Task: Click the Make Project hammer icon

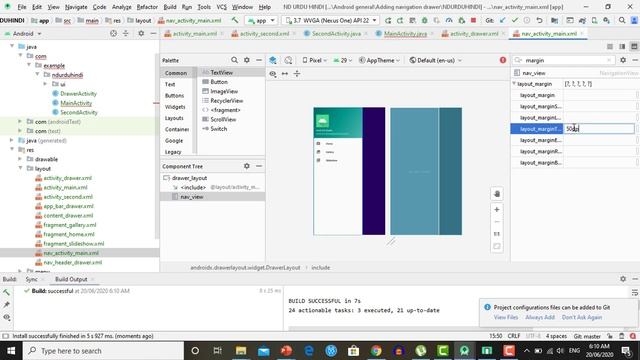Action: [x=235, y=20]
